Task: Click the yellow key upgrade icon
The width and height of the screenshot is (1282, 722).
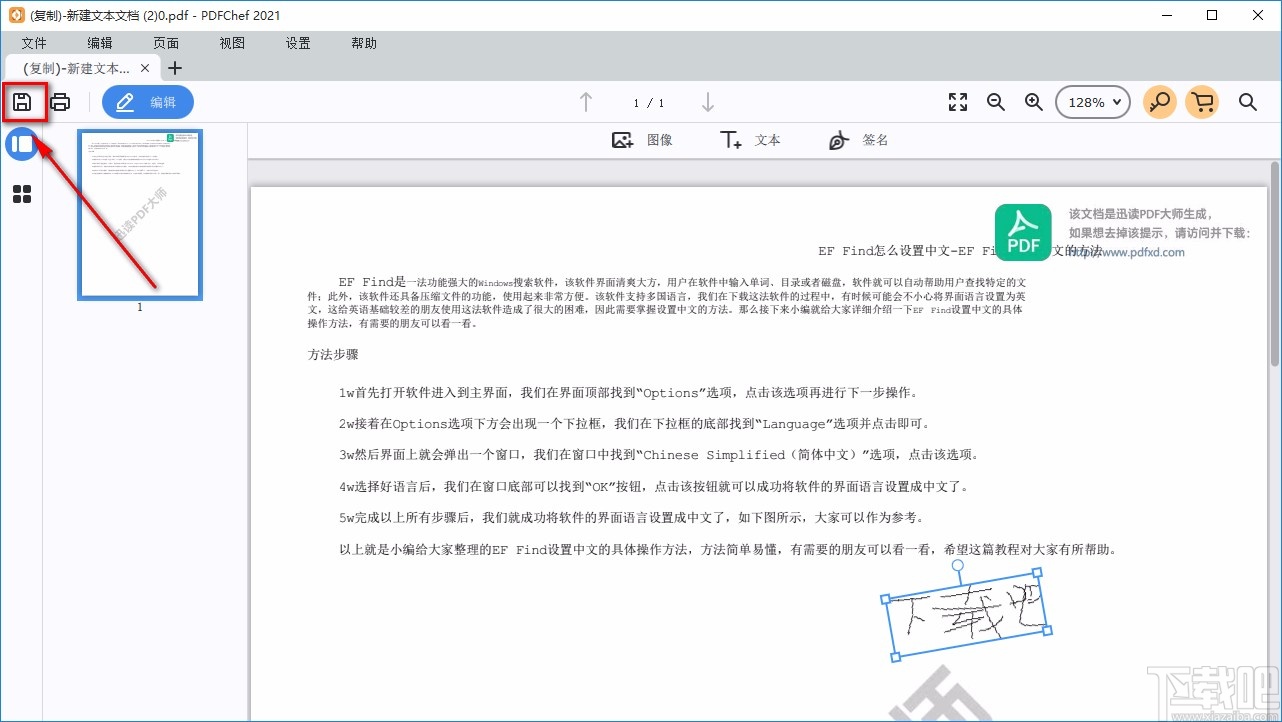Action: click(1159, 101)
